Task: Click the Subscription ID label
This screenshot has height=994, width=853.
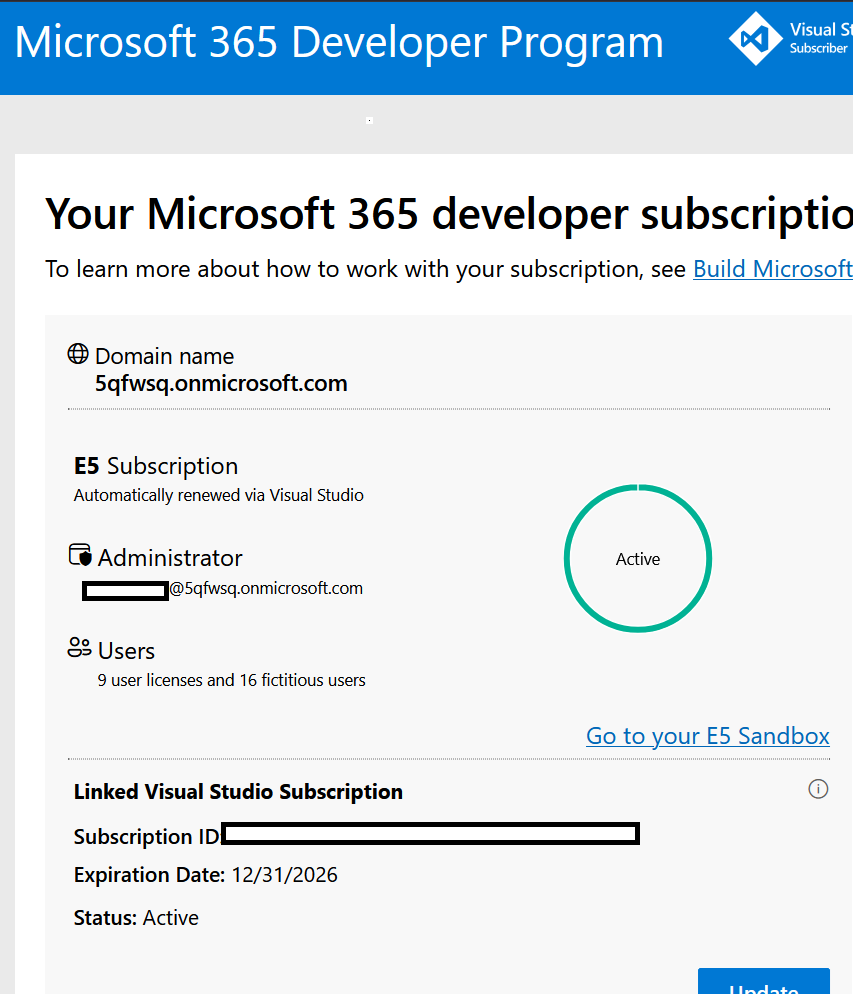Action: pyautogui.click(x=146, y=837)
